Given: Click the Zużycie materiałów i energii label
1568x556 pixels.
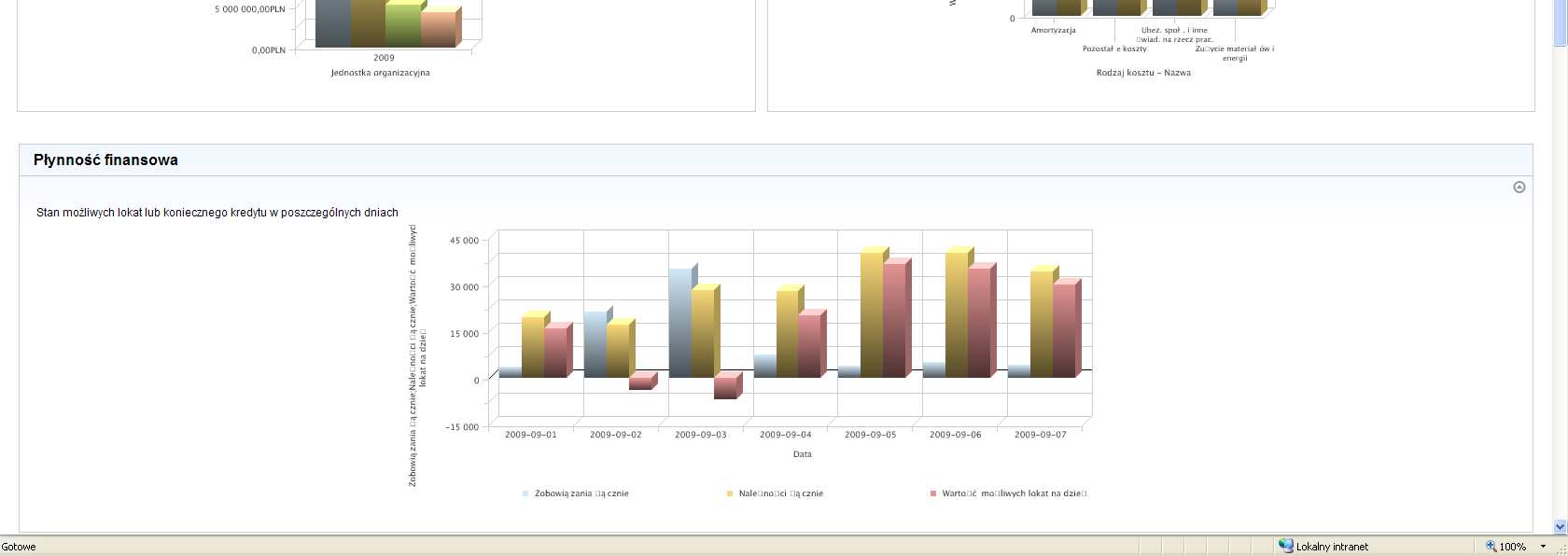Looking at the screenshot, I should 1235,53.
